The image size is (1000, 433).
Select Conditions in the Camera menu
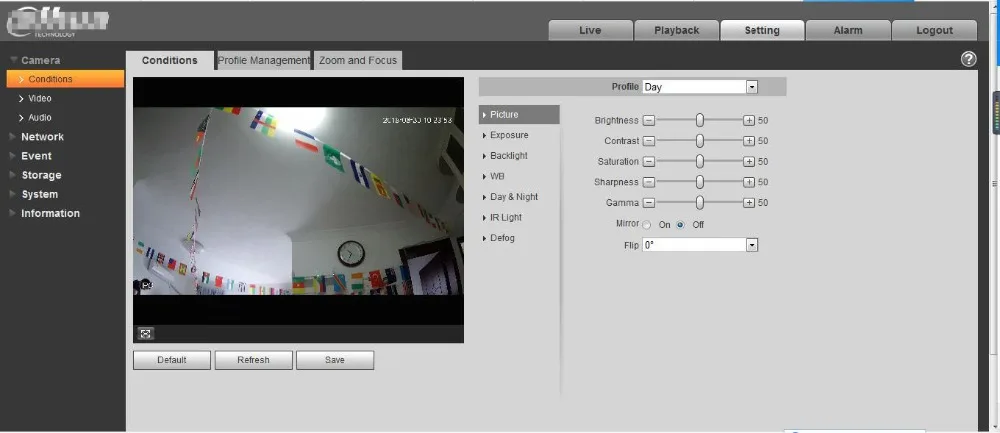65,79
